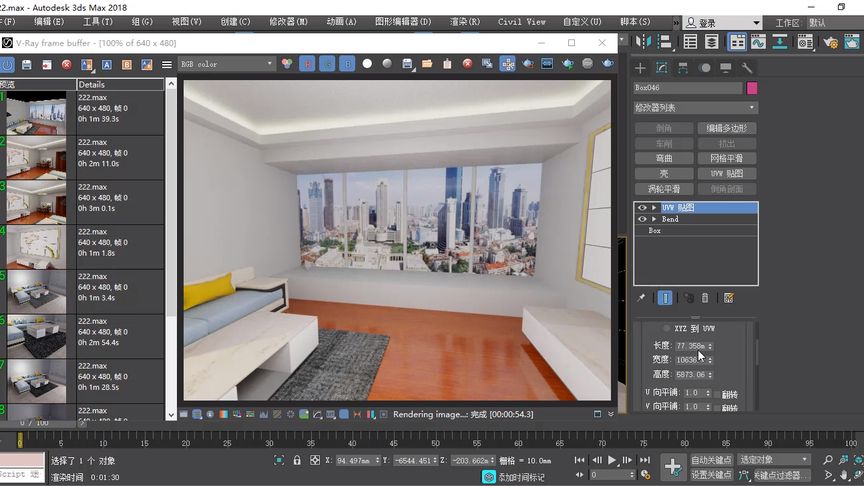The width and height of the screenshot is (864, 486).
Task: Adjust the 高度 height spinner arrows
Action: pyautogui.click(x=710, y=375)
